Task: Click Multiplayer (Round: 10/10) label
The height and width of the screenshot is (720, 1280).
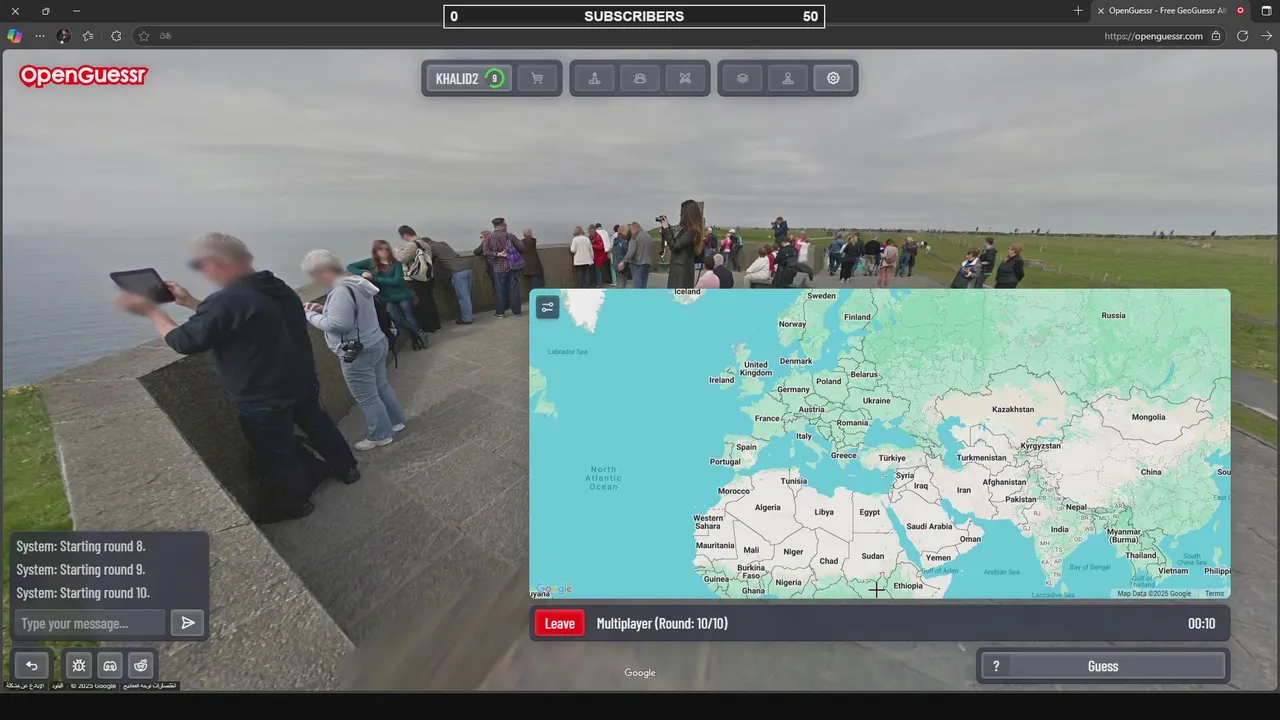Action: coord(662,624)
